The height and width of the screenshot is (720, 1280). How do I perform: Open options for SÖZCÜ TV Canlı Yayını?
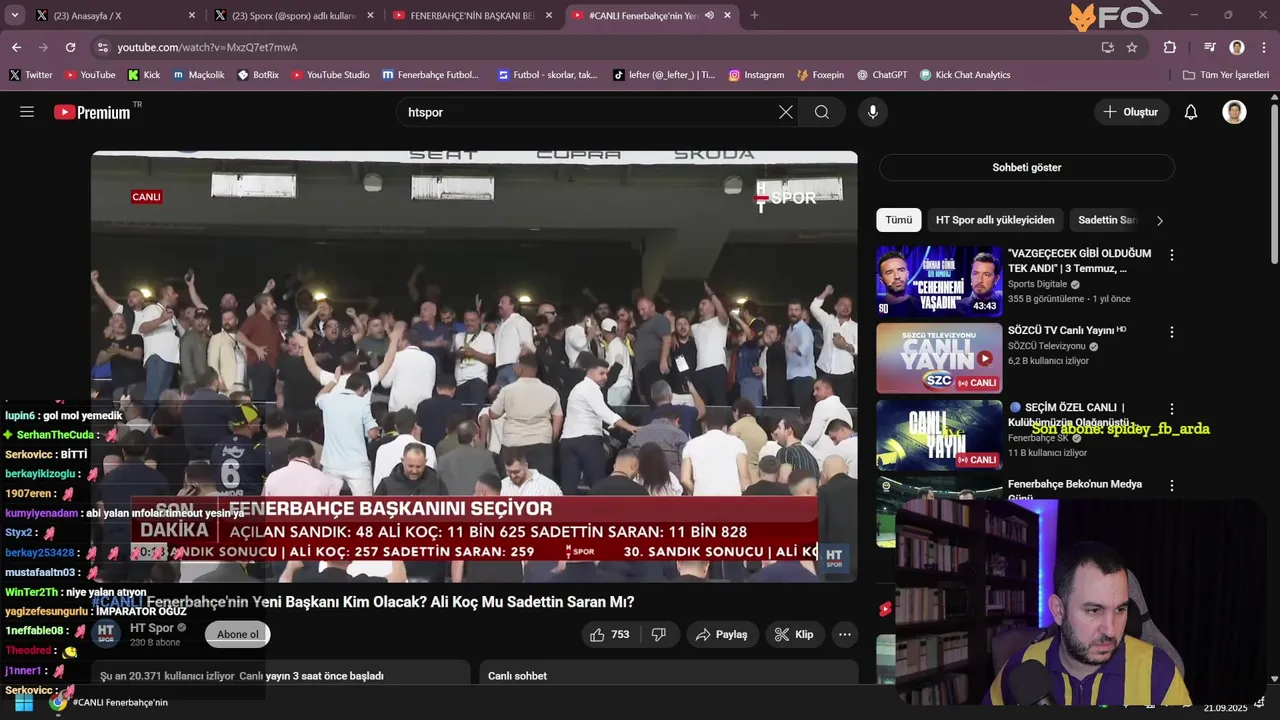(x=1172, y=332)
